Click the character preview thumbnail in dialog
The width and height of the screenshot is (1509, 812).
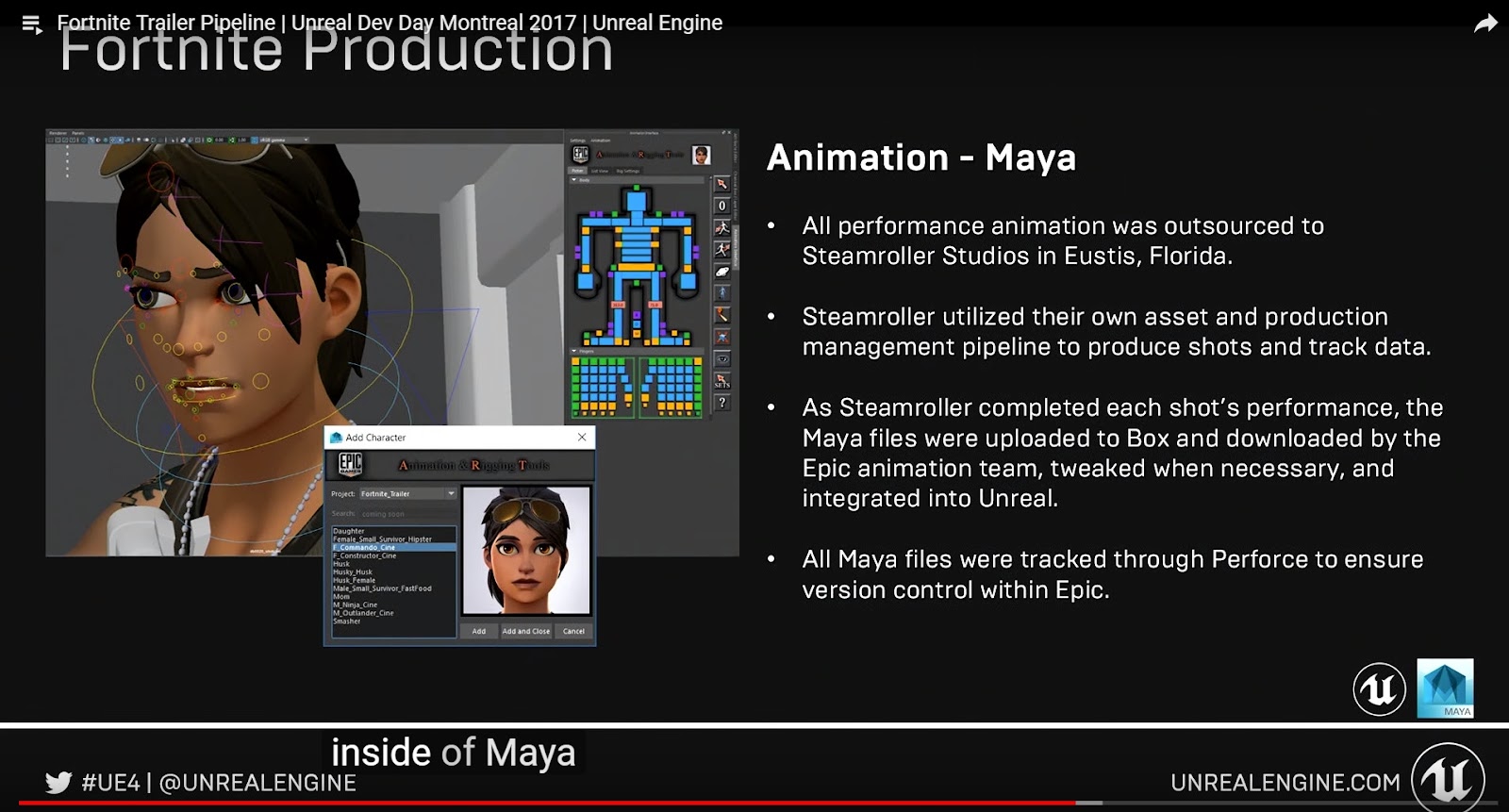(526, 552)
